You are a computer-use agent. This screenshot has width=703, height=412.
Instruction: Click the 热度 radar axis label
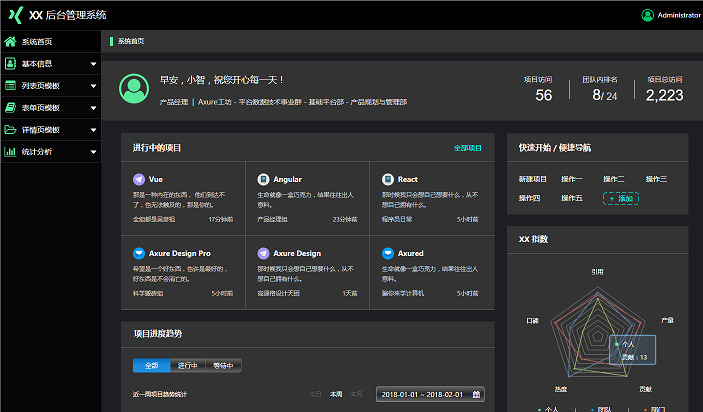561,390
